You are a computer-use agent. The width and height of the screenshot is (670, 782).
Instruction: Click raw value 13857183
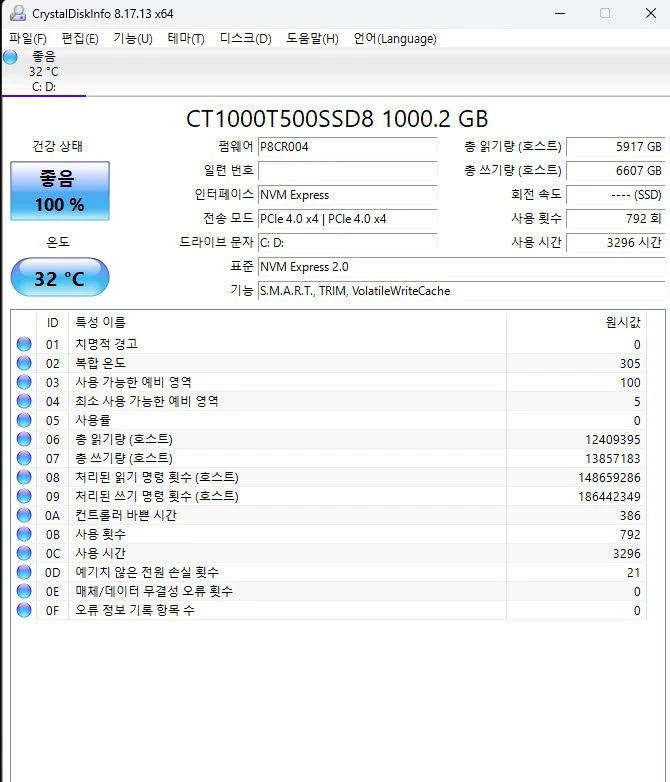click(613, 458)
